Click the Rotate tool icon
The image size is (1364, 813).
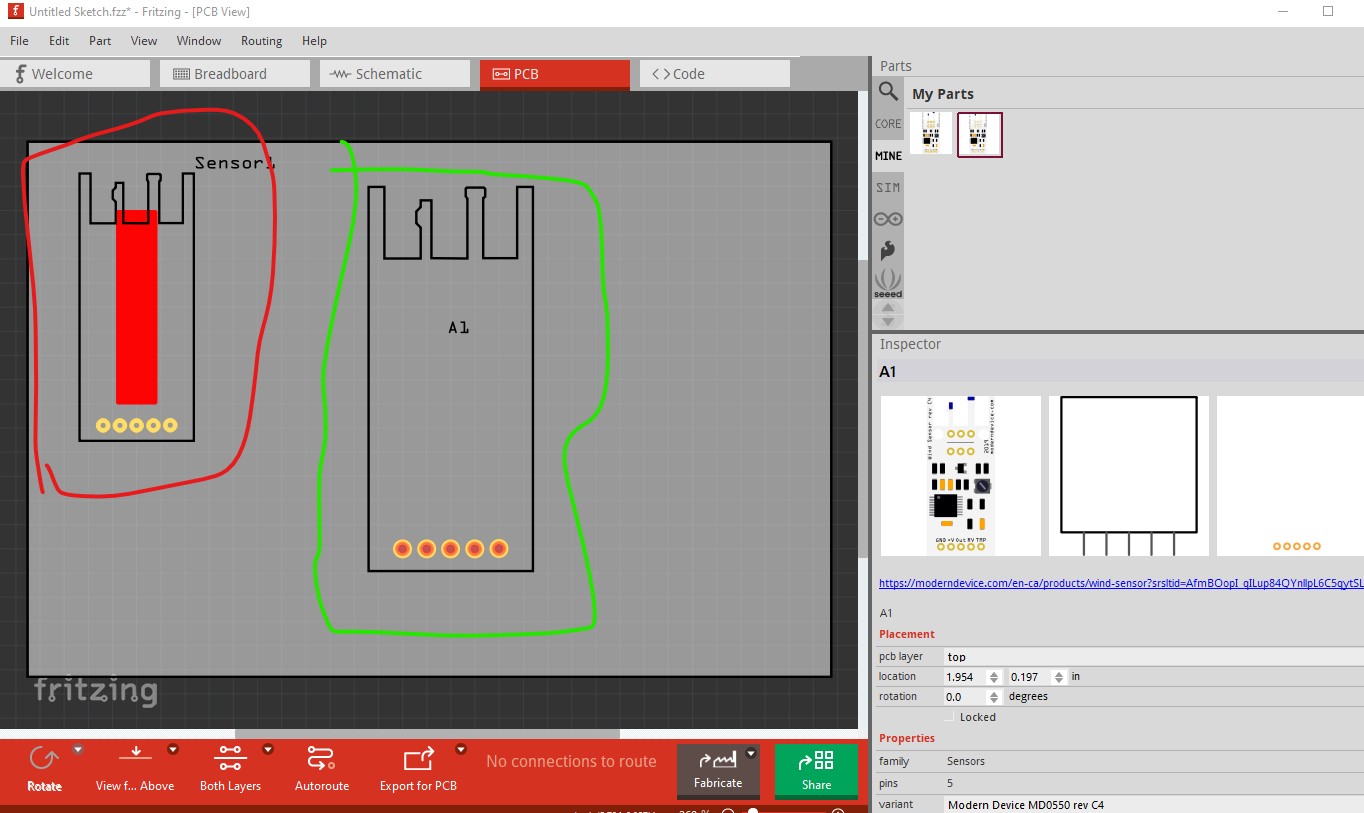coord(44,758)
